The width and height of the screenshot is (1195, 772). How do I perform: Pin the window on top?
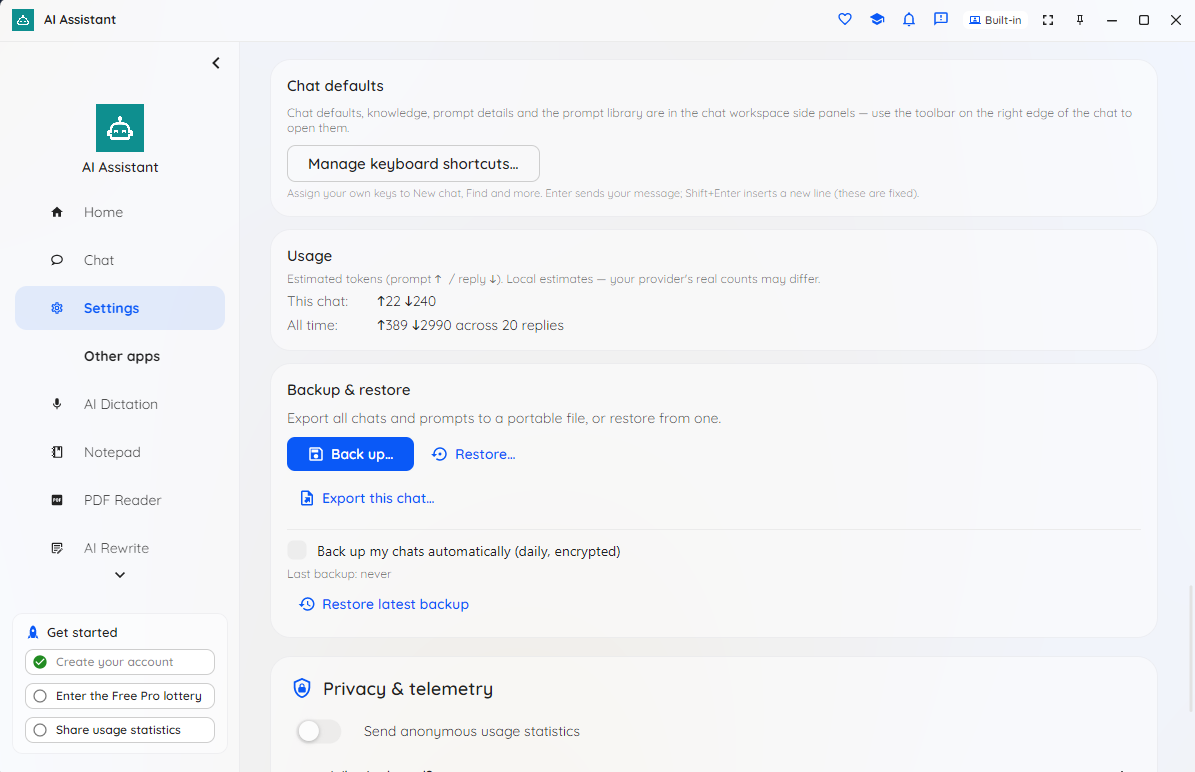point(1080,20)
